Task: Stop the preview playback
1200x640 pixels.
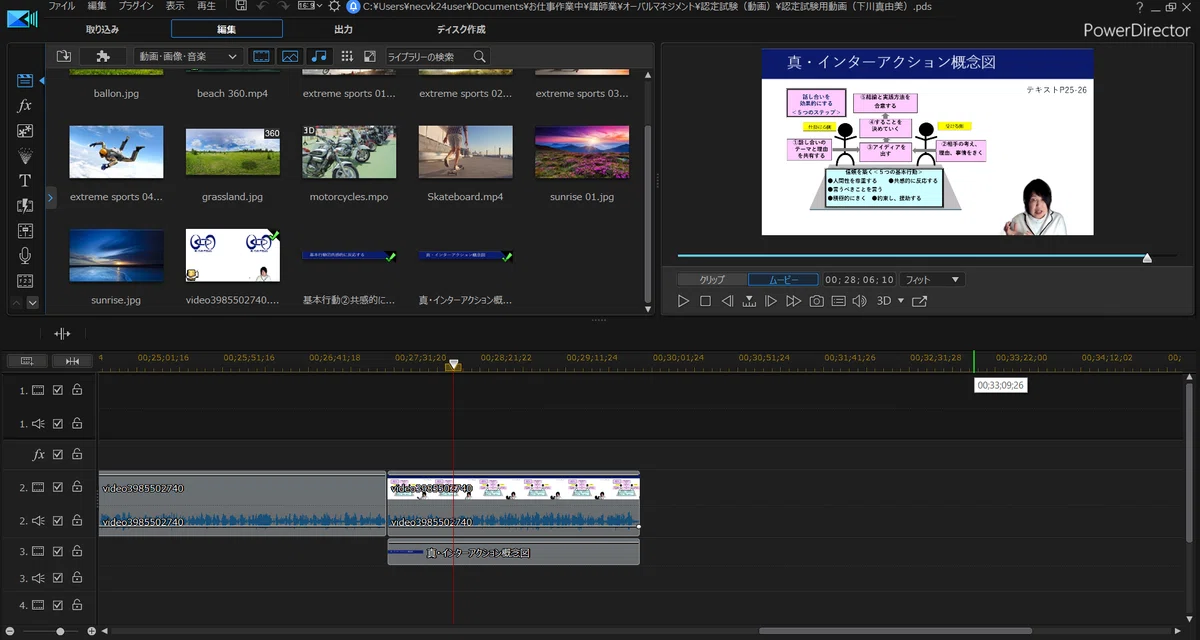Action: [x=705, y=301]
